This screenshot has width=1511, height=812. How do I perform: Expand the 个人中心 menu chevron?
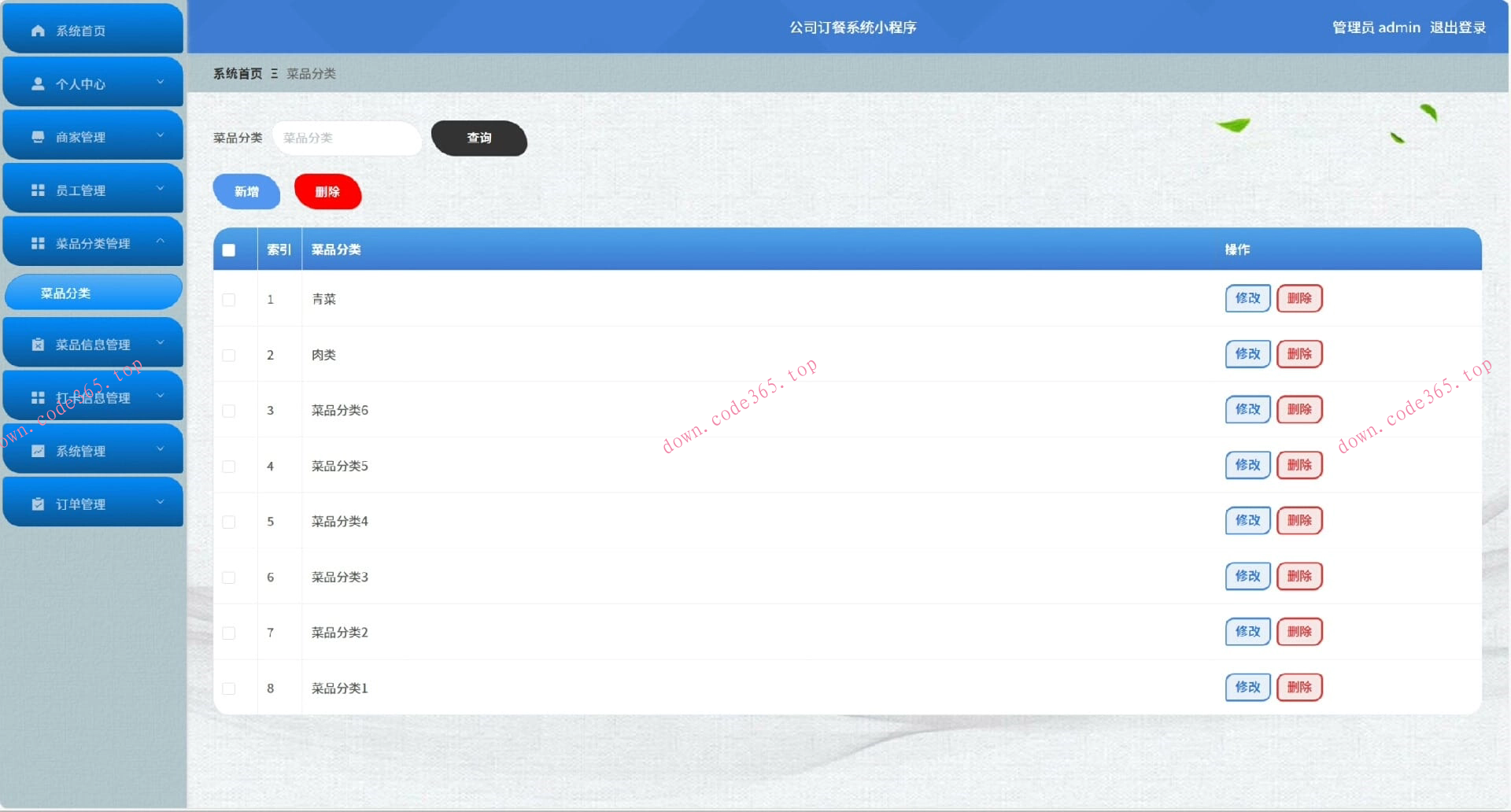pyautogui.click(x=161, y=82)
